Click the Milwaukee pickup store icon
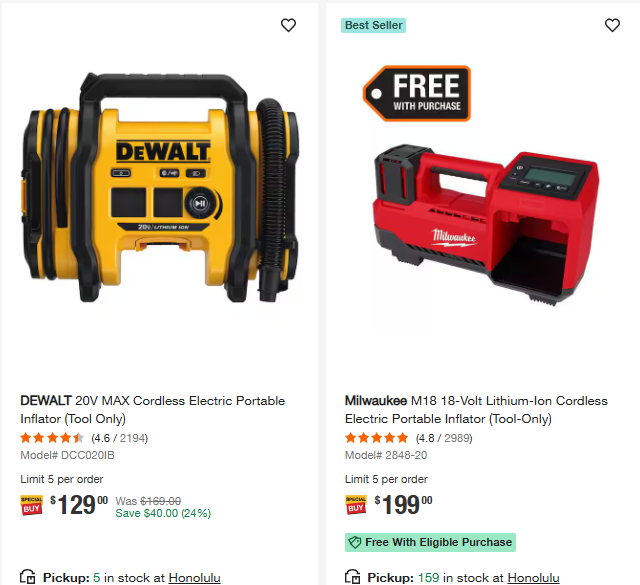640x585 pixels. 352,577
